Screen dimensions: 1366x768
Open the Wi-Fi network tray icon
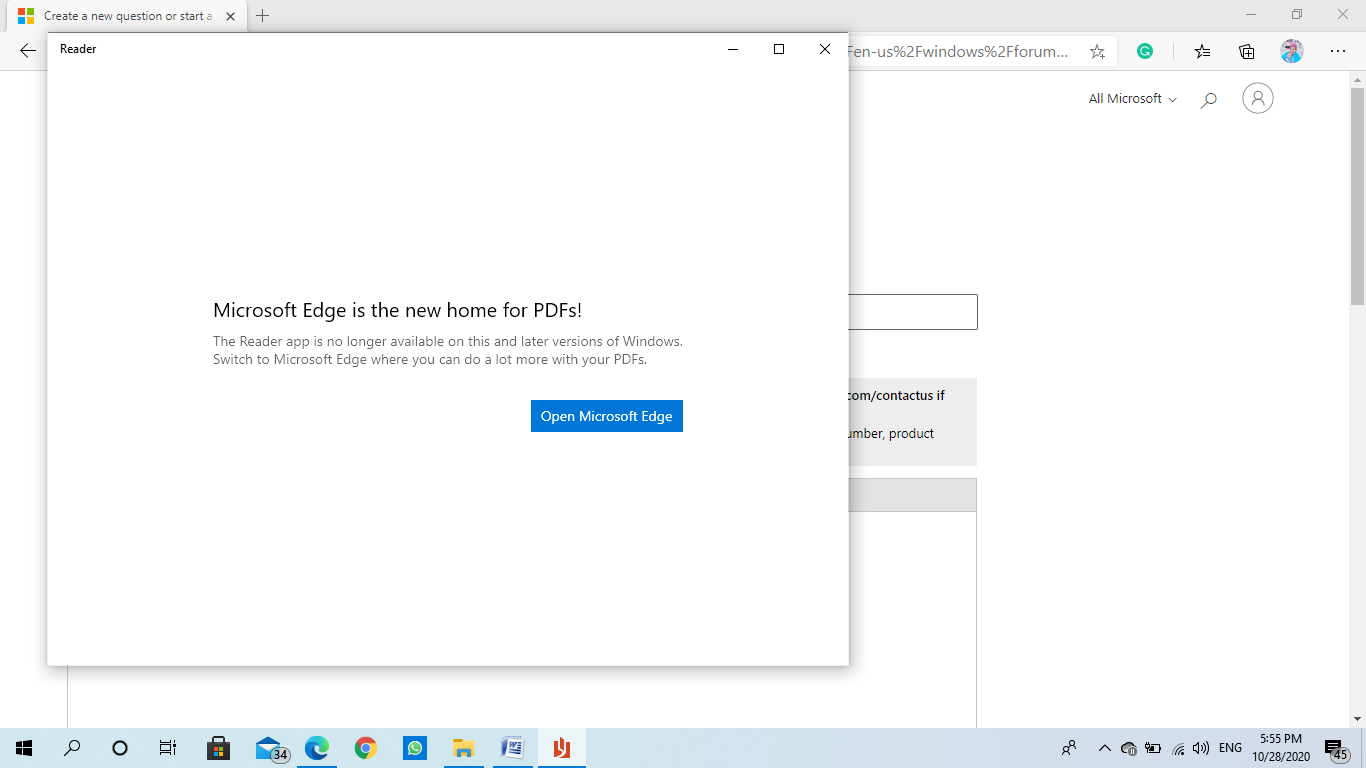coord(1178,748)
